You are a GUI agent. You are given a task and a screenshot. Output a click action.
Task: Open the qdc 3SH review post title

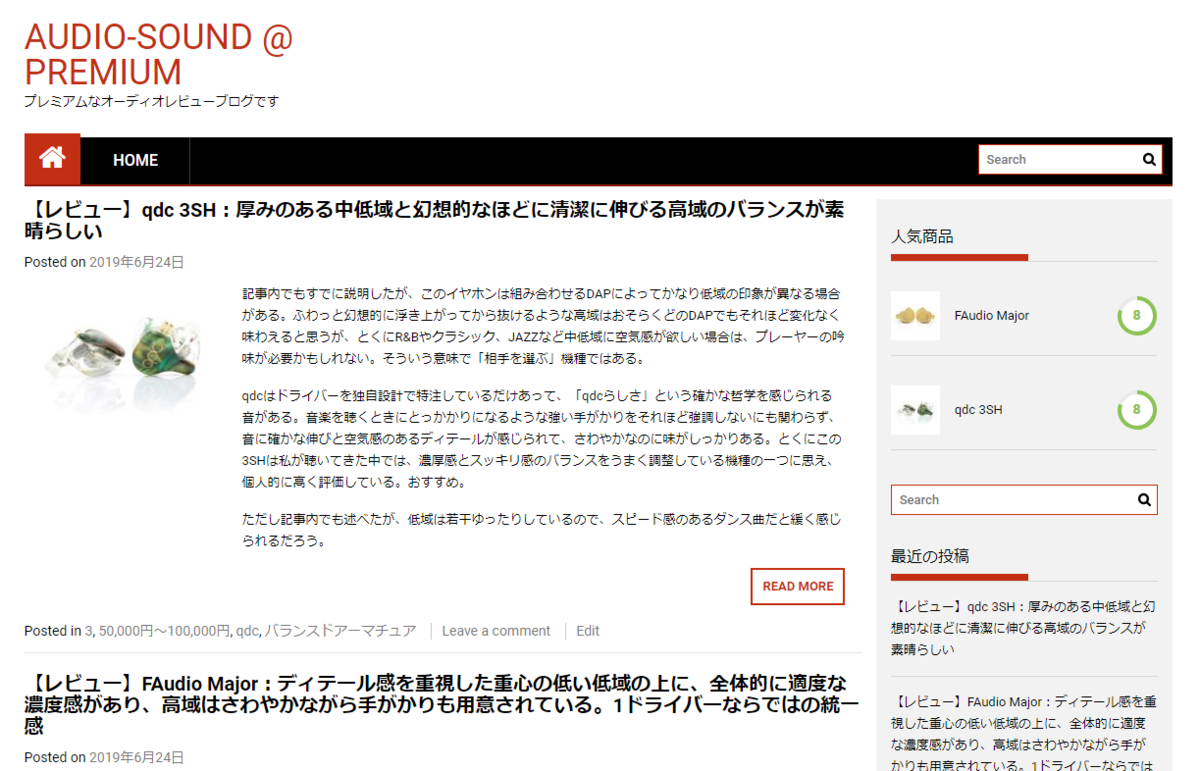[434, 220]
